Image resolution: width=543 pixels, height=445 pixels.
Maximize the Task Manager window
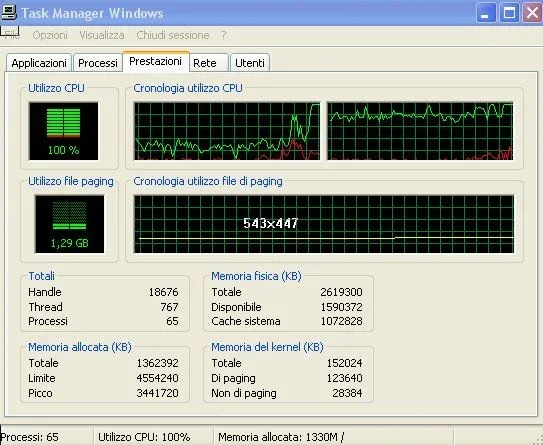click(509, 13)
